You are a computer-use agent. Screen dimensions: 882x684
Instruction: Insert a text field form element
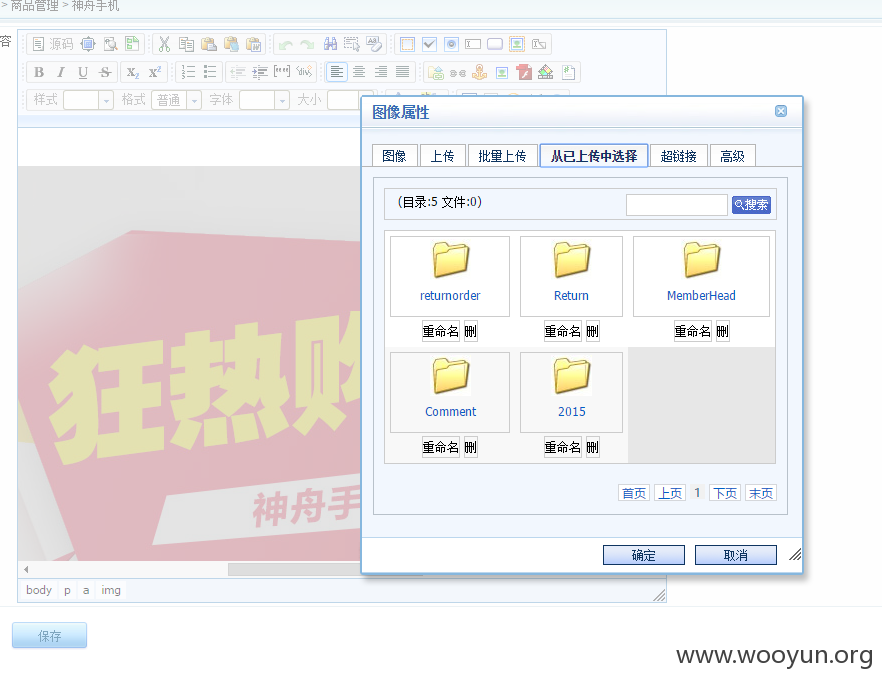coord(473,44)
